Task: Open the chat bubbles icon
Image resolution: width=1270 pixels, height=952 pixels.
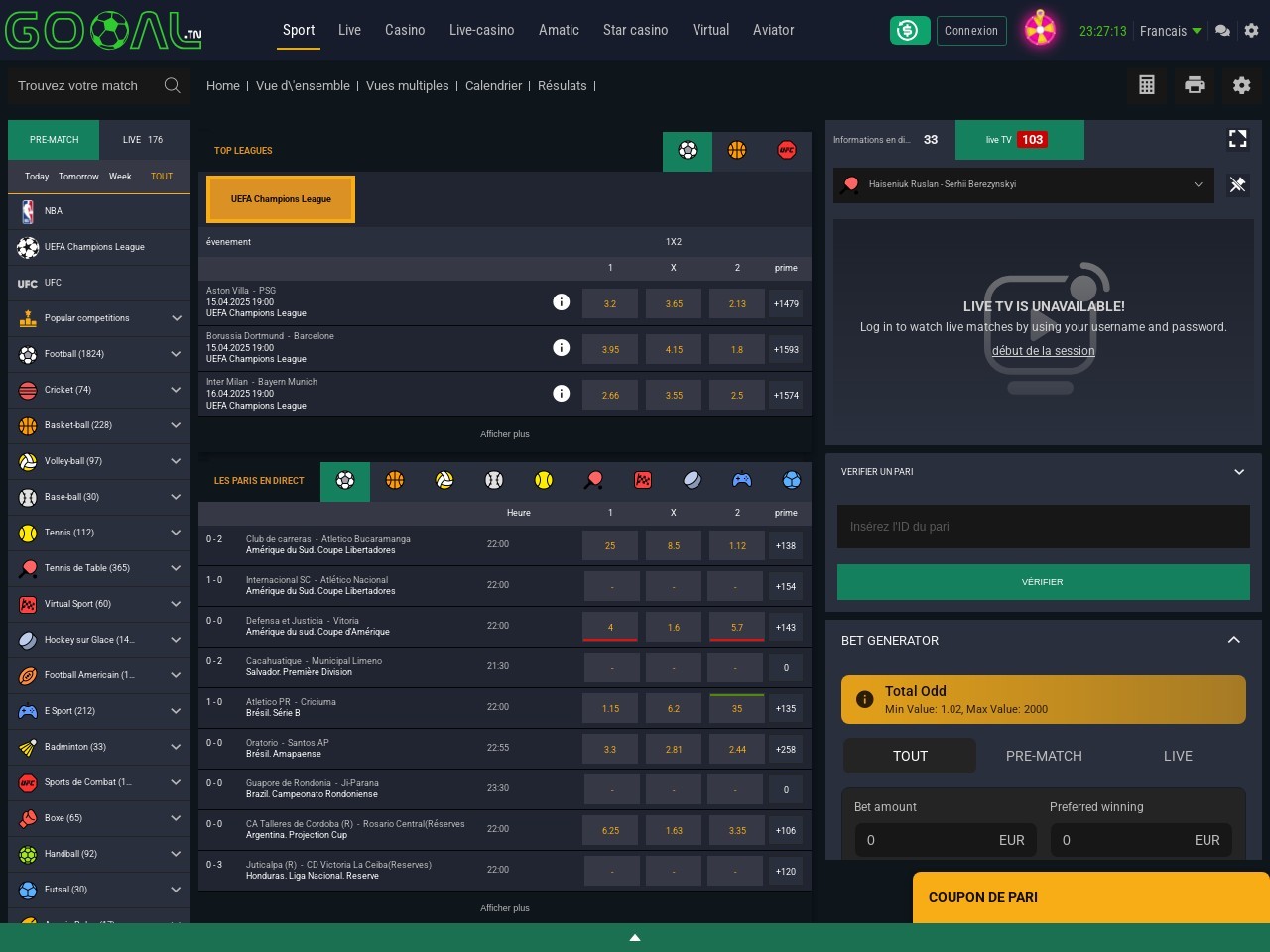Action: point(1223,31)
